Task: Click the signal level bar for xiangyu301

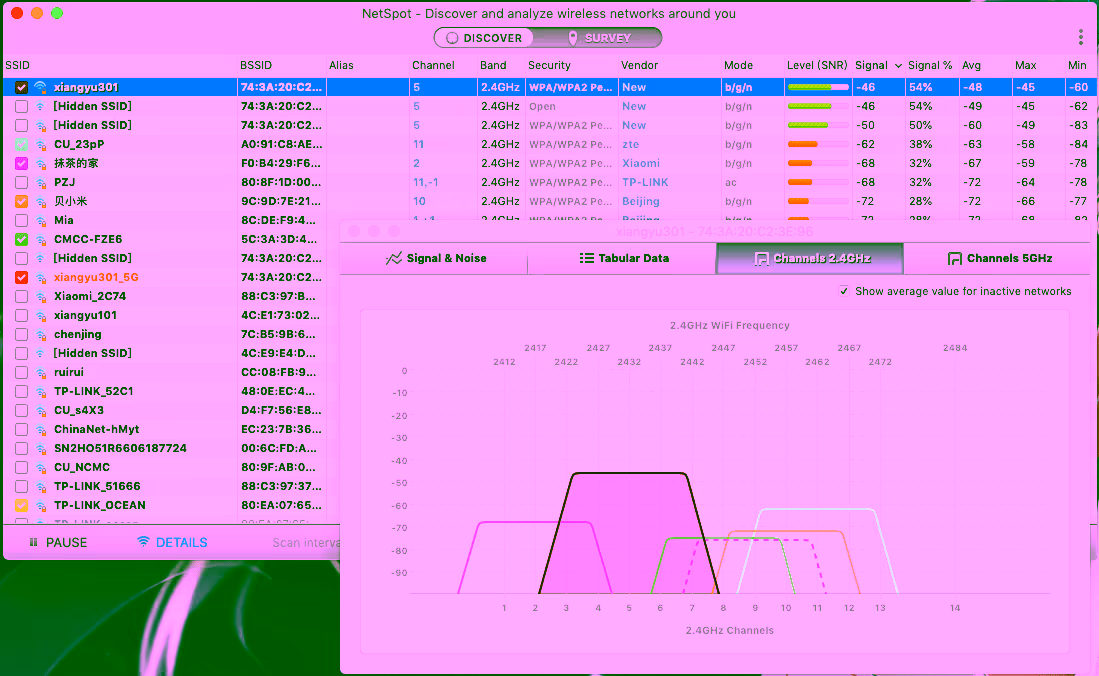Action: 818,87
